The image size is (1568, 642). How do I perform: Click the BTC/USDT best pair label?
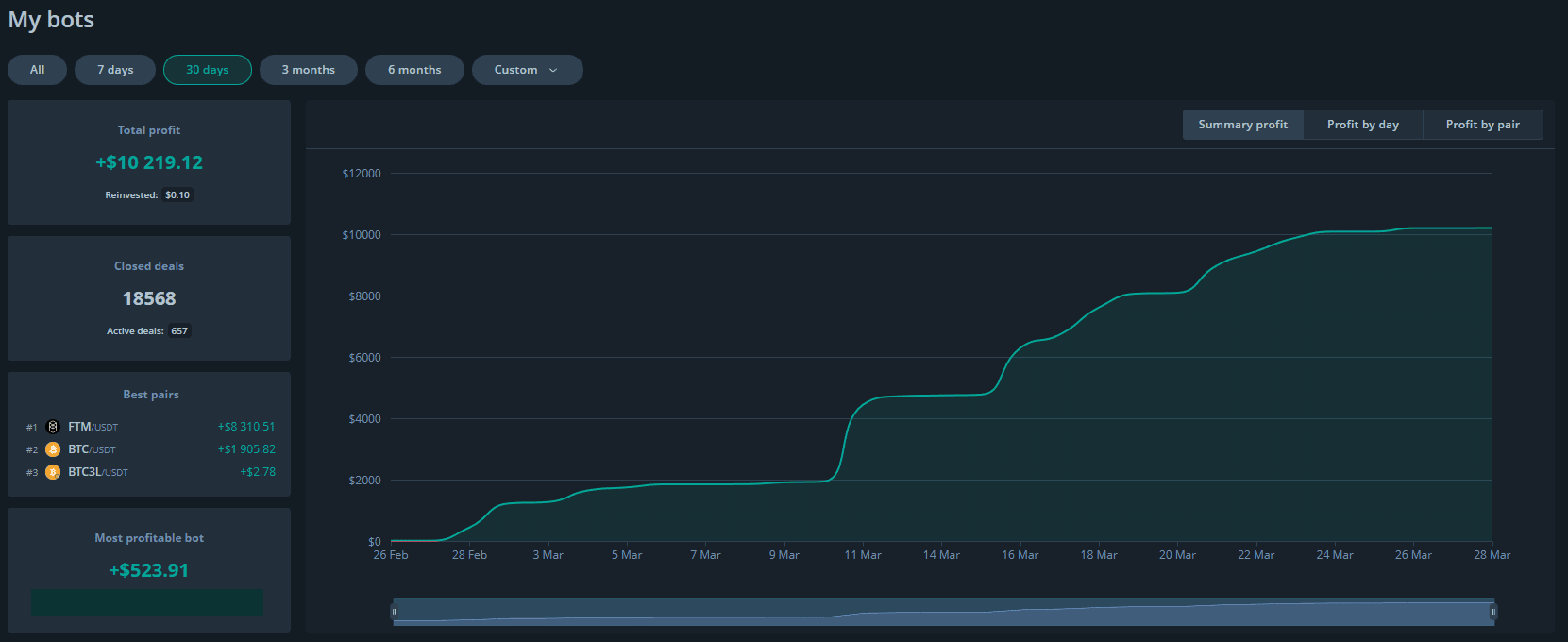tap(92, 449)
